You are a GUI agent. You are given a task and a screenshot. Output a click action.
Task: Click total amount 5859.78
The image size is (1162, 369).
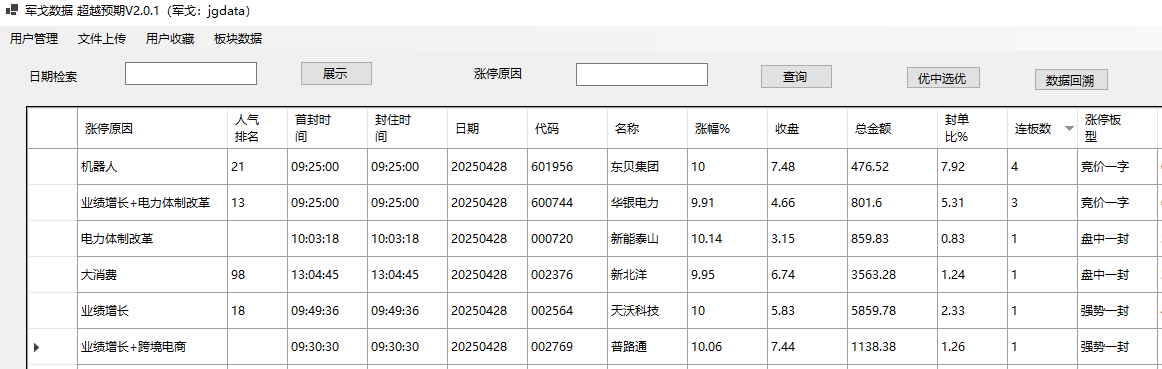pos(892,310)
